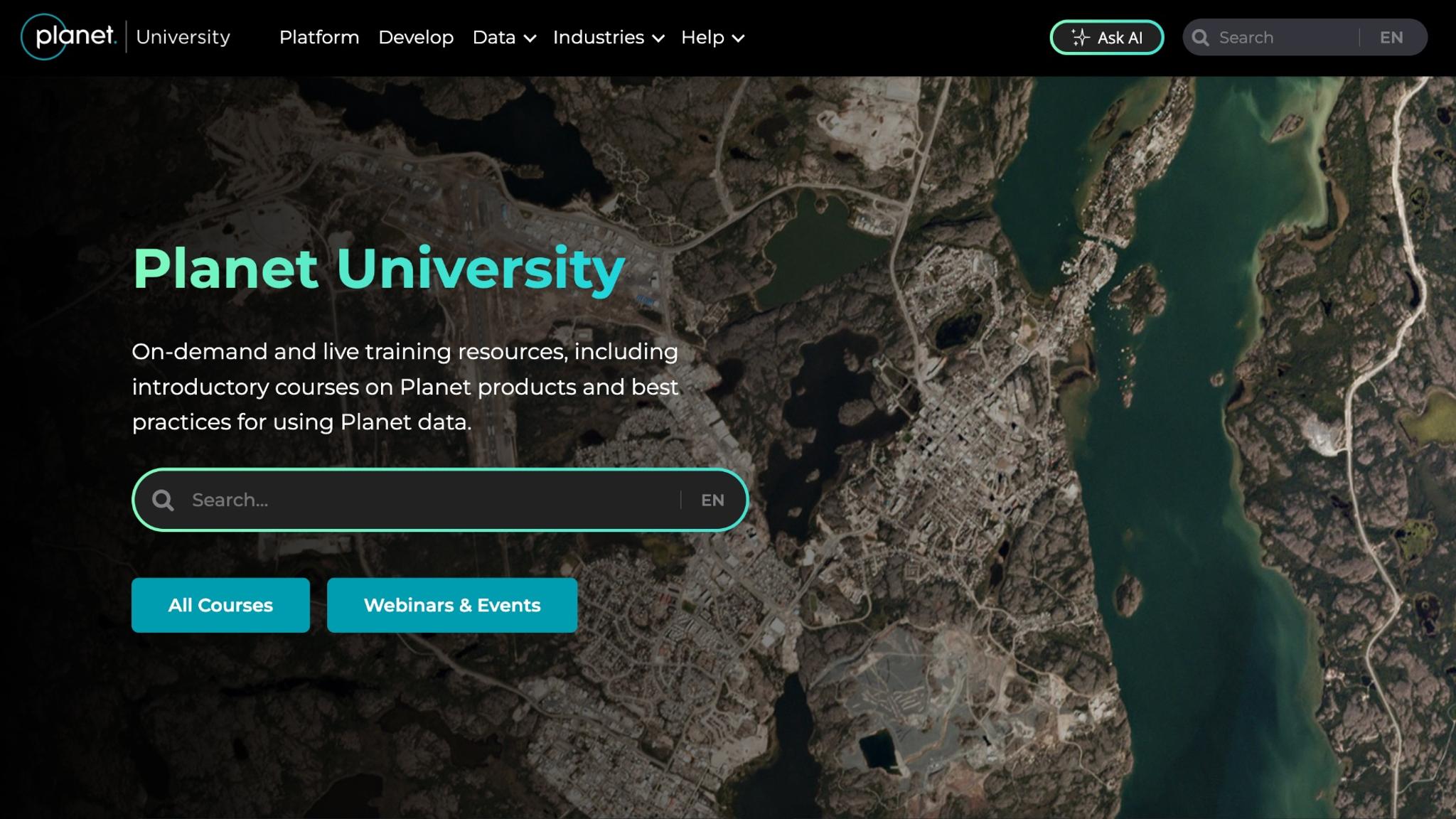Click the Data menu chevron arrow
Viewport: 1456px width, 819px height.
click(x=530, y=38)
